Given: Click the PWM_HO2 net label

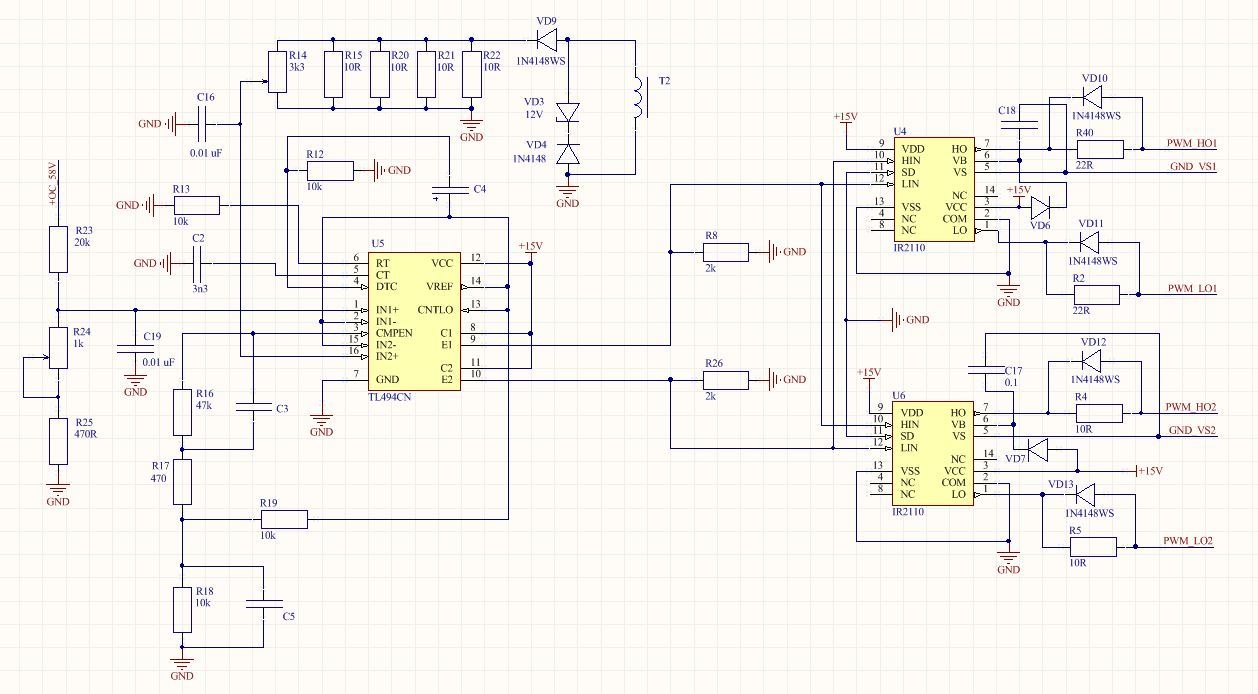Looking at the screenshot, I should pos(1191,407).
